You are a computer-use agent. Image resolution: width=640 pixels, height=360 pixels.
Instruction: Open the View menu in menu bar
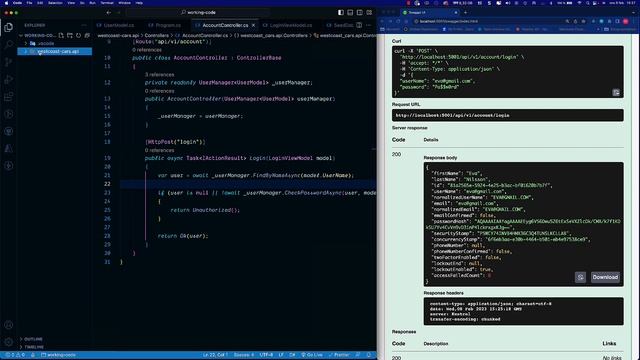point(71,3)
